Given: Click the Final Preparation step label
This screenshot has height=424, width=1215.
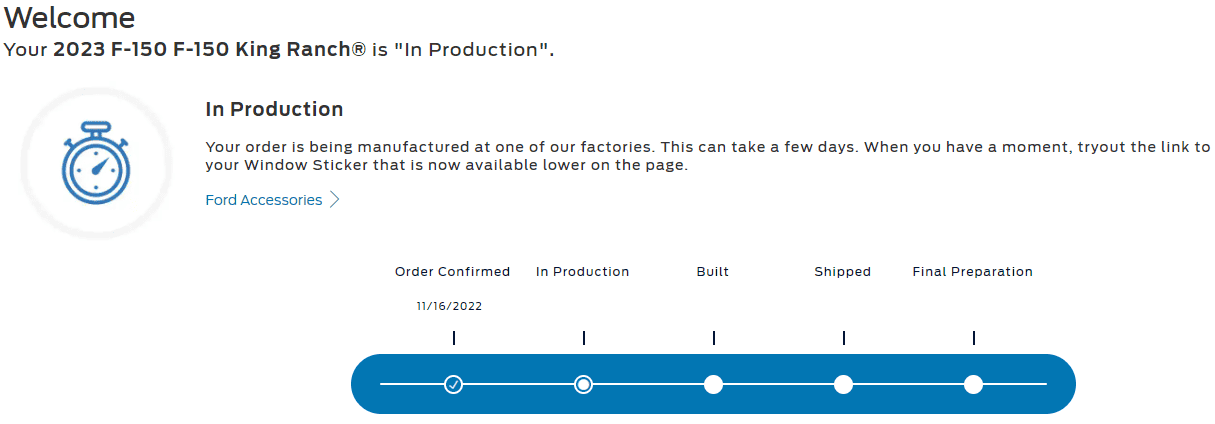Looking at the screenshot, I should pyautogui.click(x=972, y=272).
